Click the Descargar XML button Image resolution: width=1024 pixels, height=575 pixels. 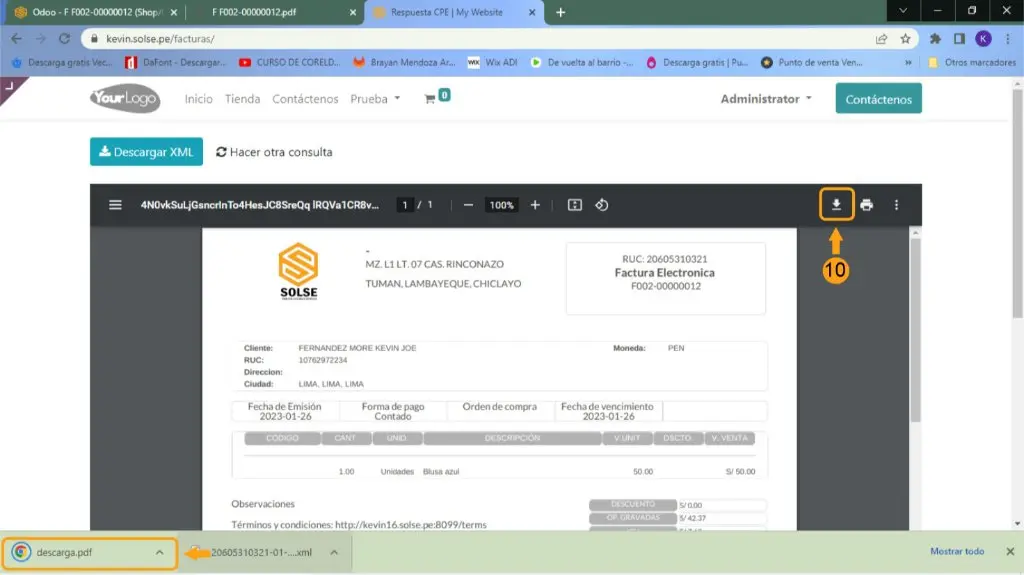pyautogui.click(x=146, y=152)
